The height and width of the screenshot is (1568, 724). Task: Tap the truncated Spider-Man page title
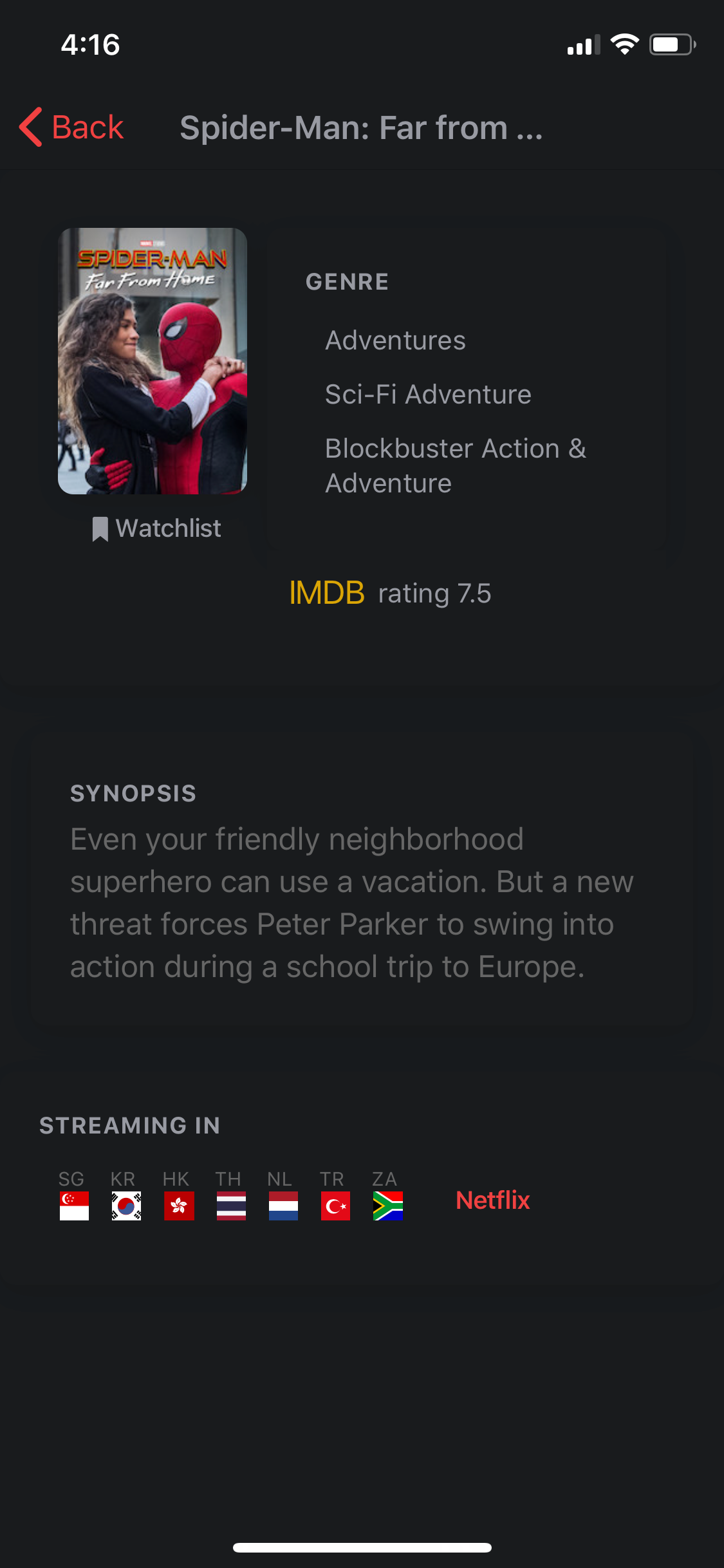(361, 127)
